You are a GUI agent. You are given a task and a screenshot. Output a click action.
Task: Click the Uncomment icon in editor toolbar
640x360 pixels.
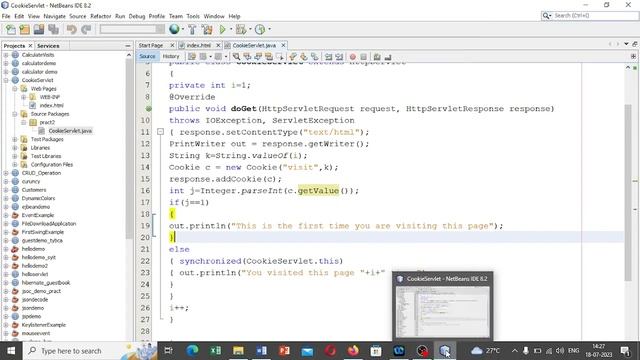(388, 57)
